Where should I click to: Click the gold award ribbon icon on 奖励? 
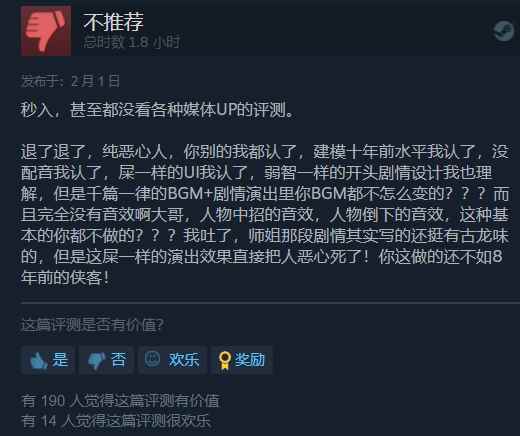225,360
